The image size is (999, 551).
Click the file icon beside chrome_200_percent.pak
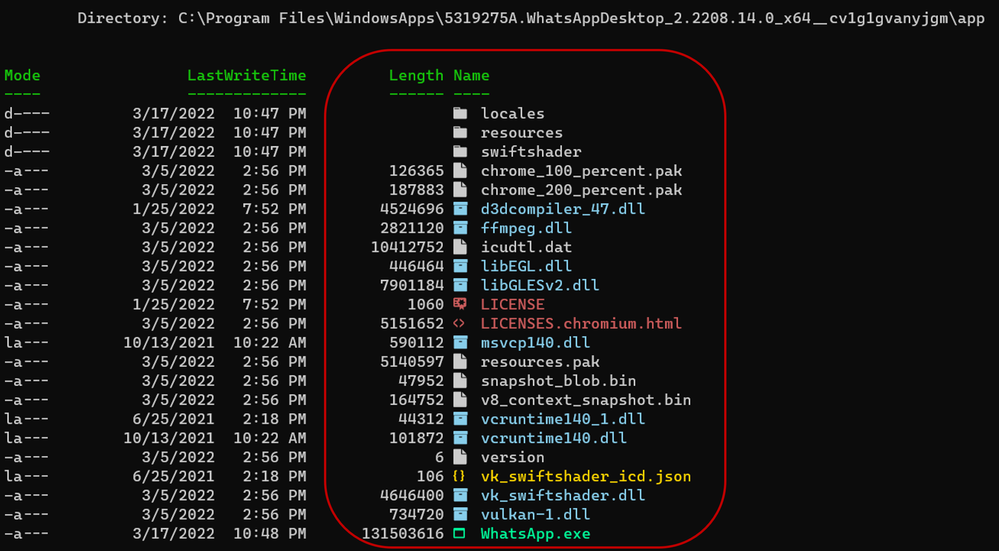point(460,190)
